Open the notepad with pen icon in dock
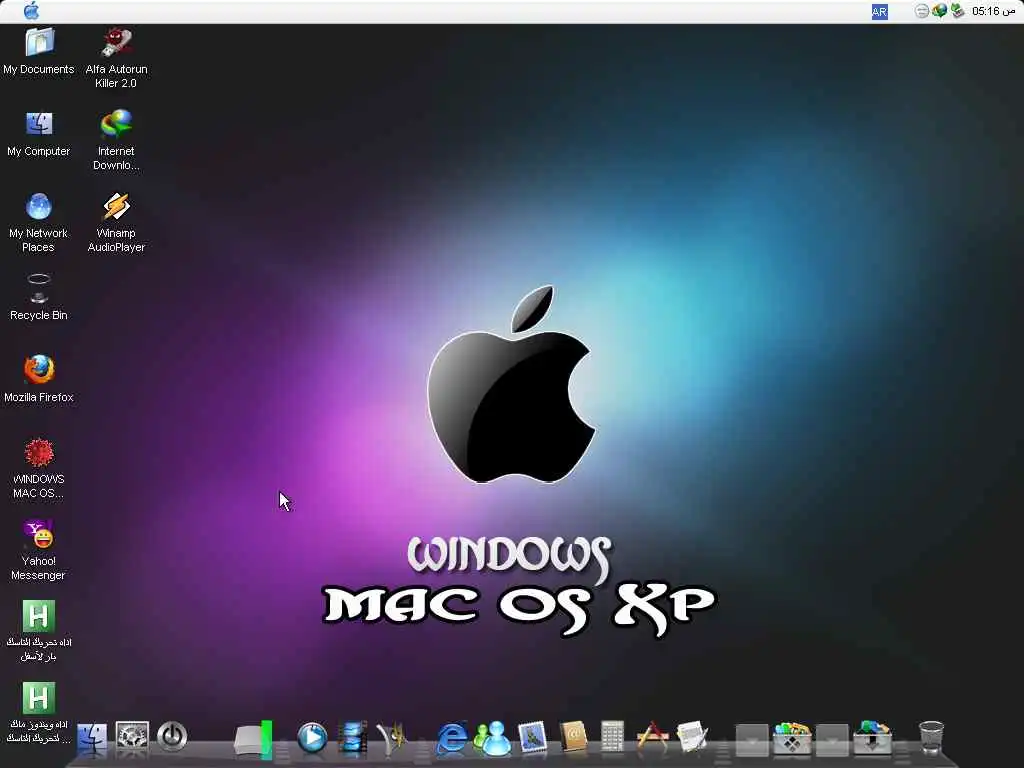The image size is (1024, 768). 692,737
